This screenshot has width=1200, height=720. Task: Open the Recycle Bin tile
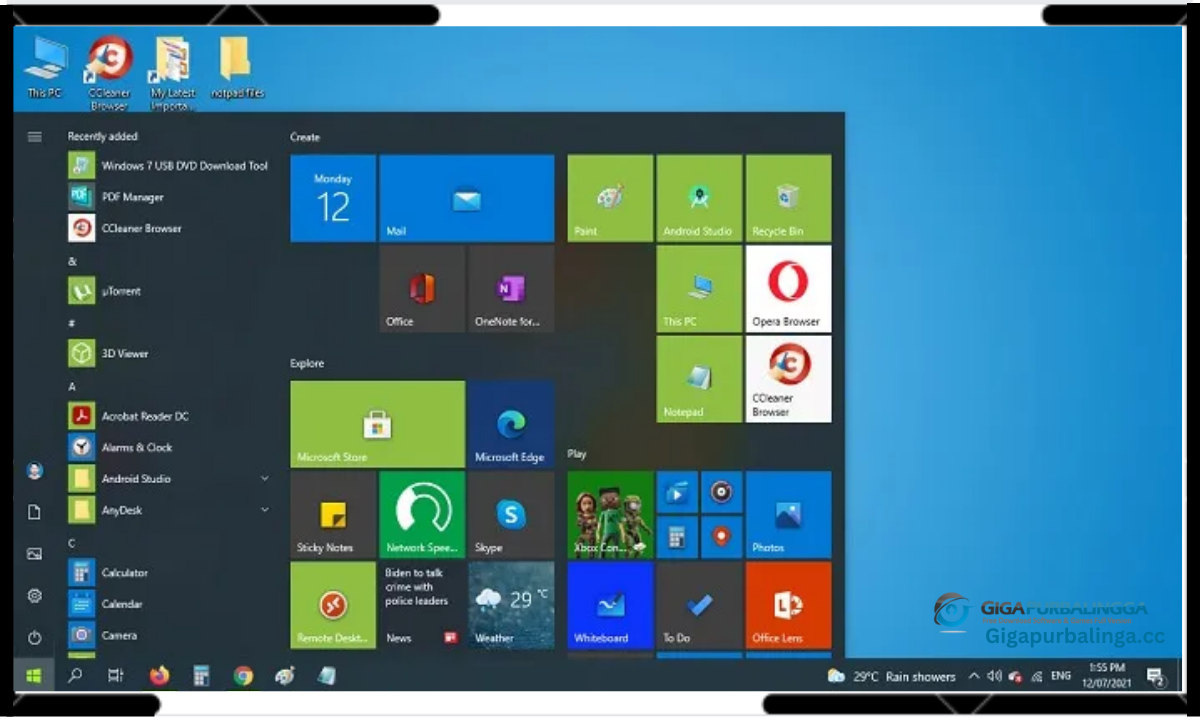[x=788, y=198]
